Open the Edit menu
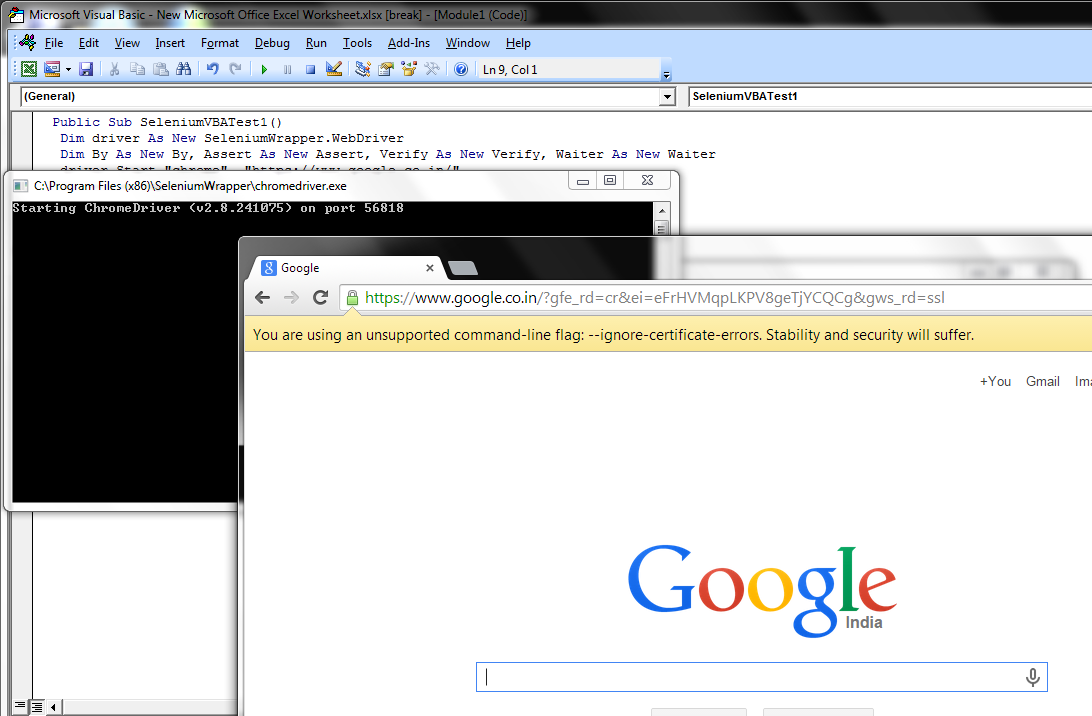Viewport: 1092px width, 716px height. 88,43
